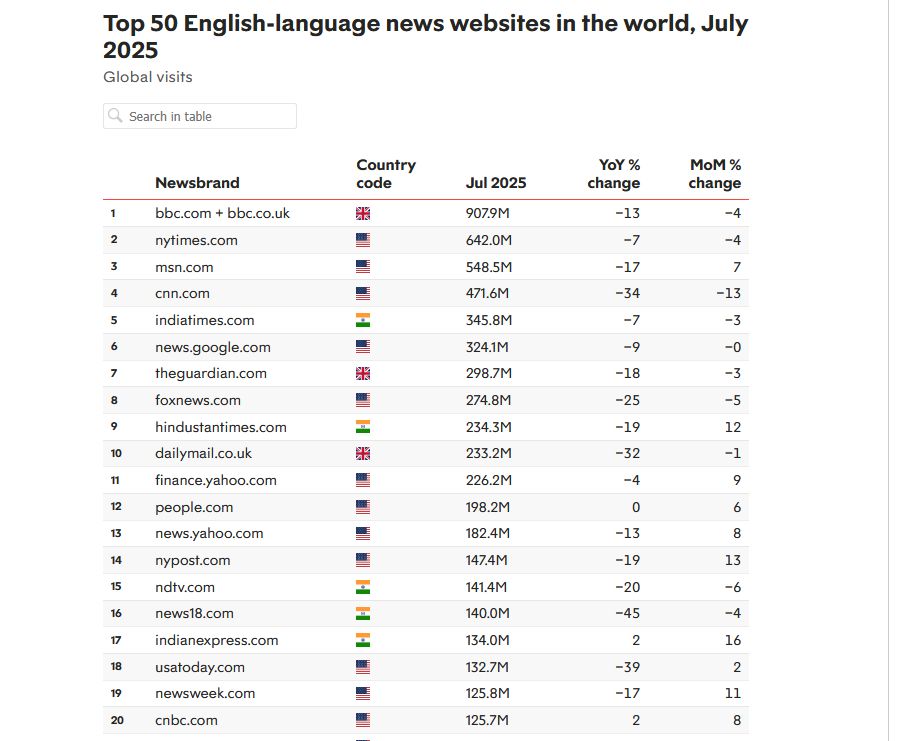Select 'bbc.com + bbc.co.uk' newsbrand cell

point(222,213)
